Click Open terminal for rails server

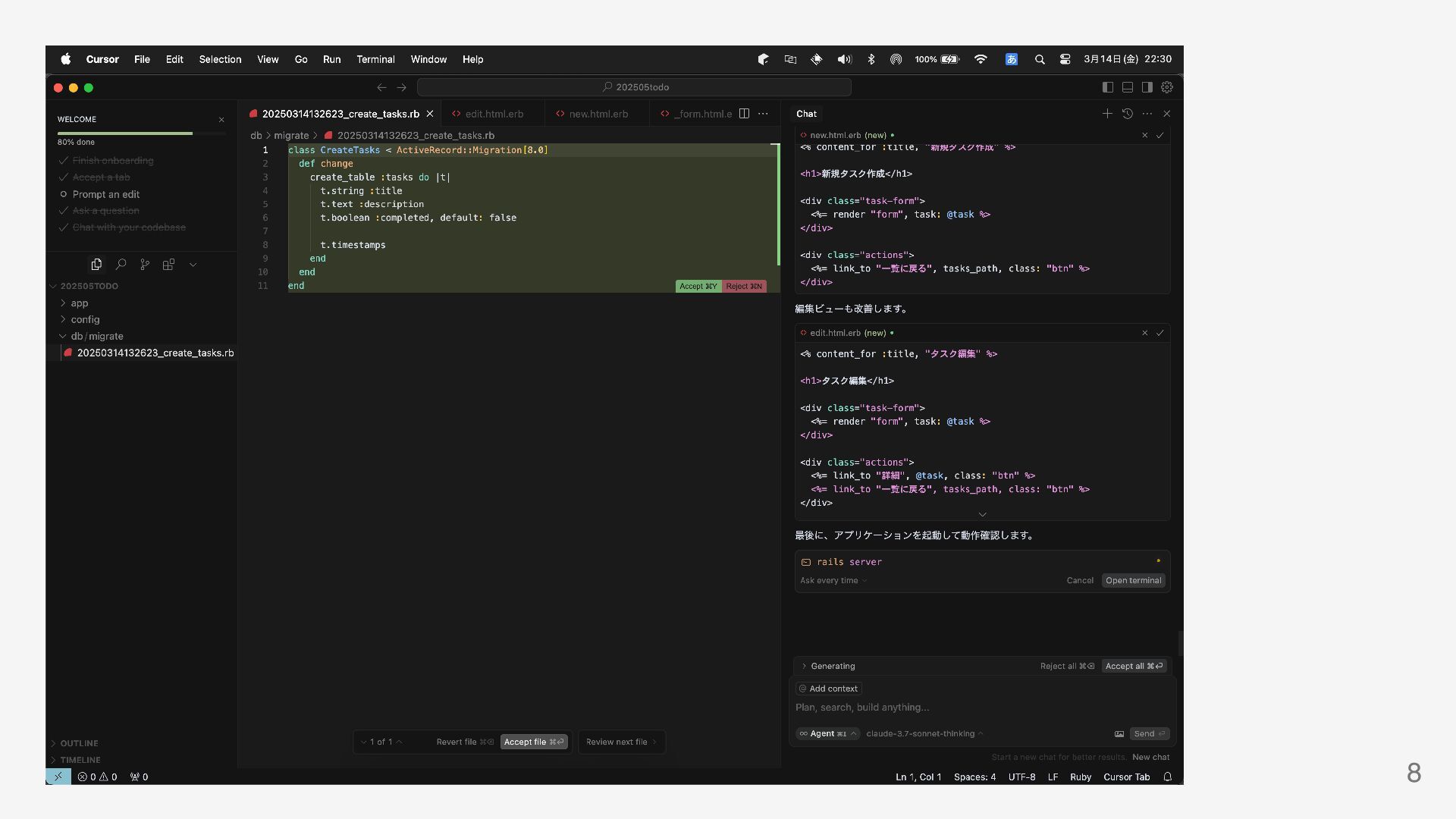[1133, 581]
